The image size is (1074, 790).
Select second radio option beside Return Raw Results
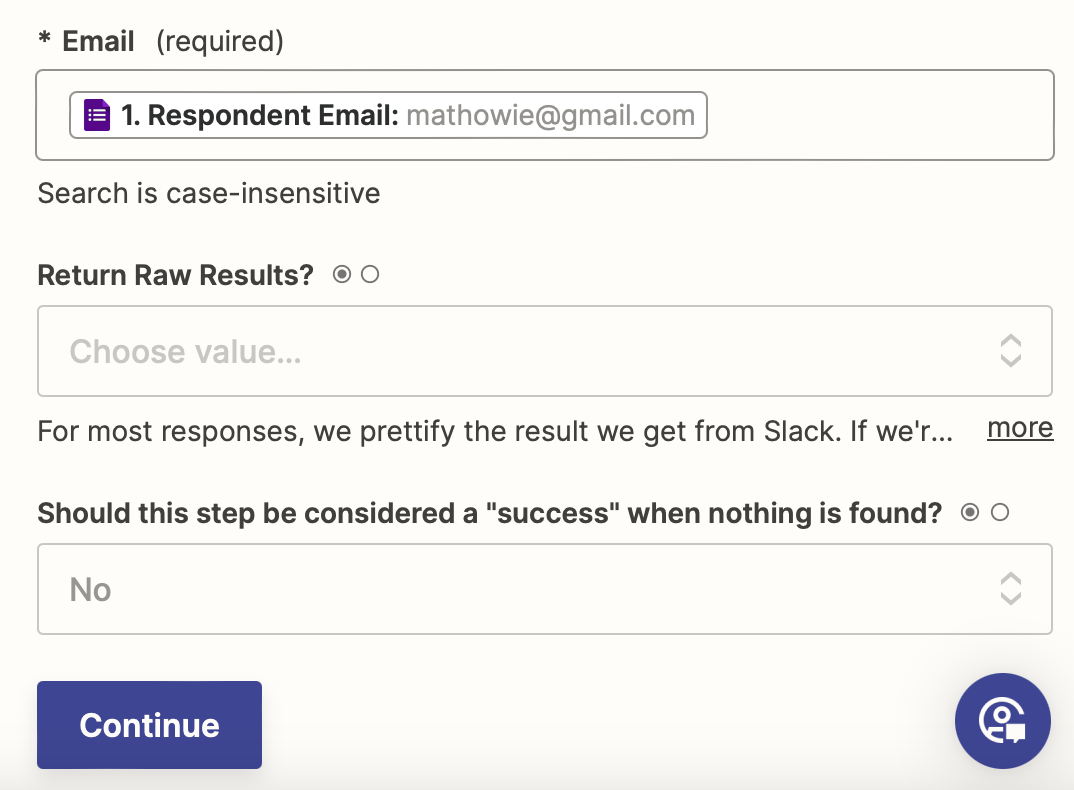click(370, 274)
